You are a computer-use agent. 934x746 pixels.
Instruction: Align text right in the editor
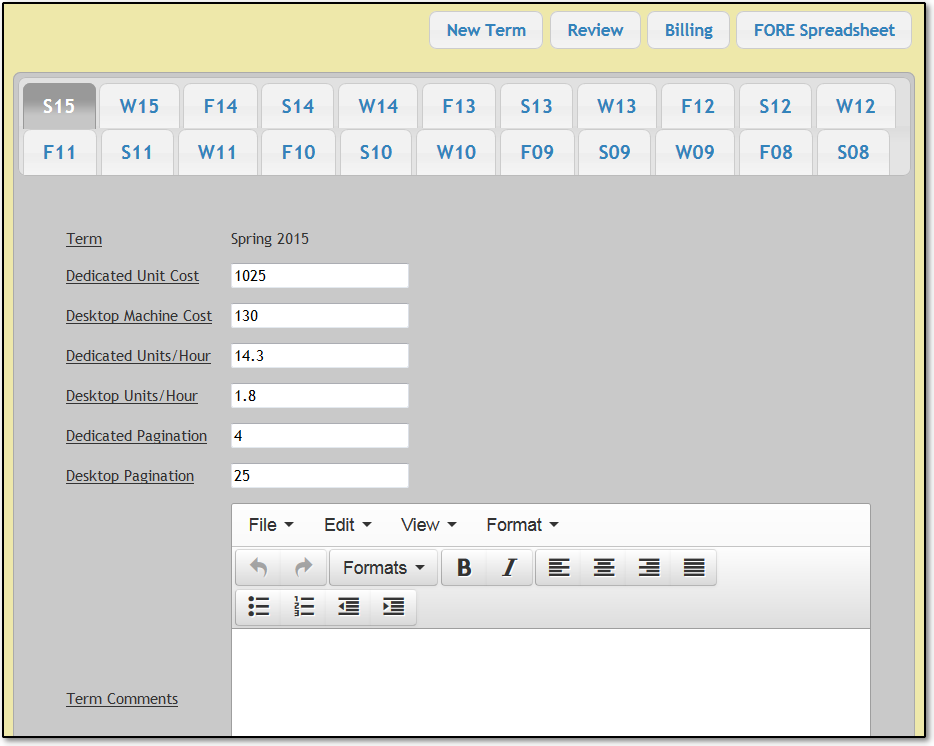(x=649, y=567)
